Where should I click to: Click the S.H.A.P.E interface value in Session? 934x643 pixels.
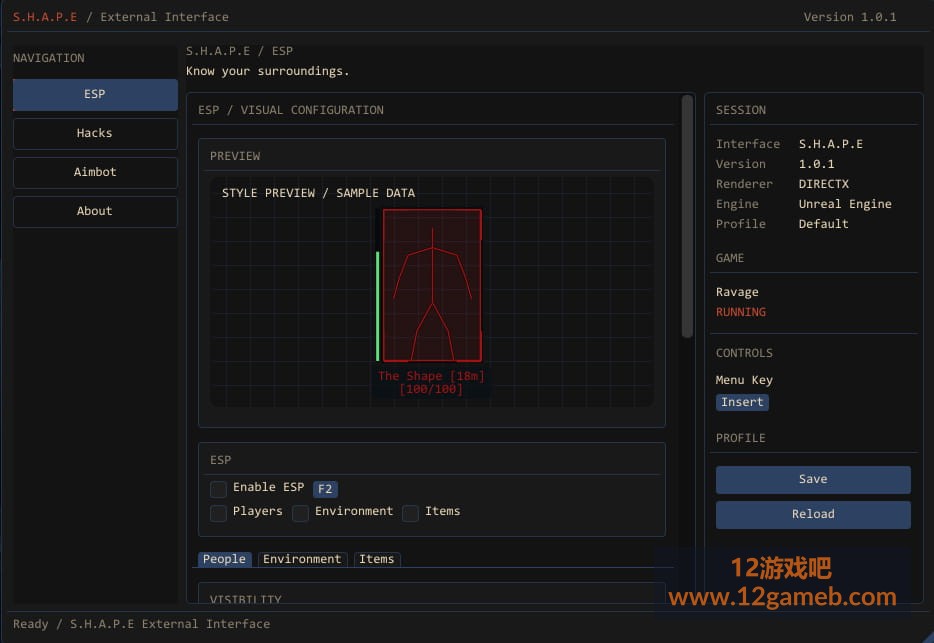[x=831, y=144]
